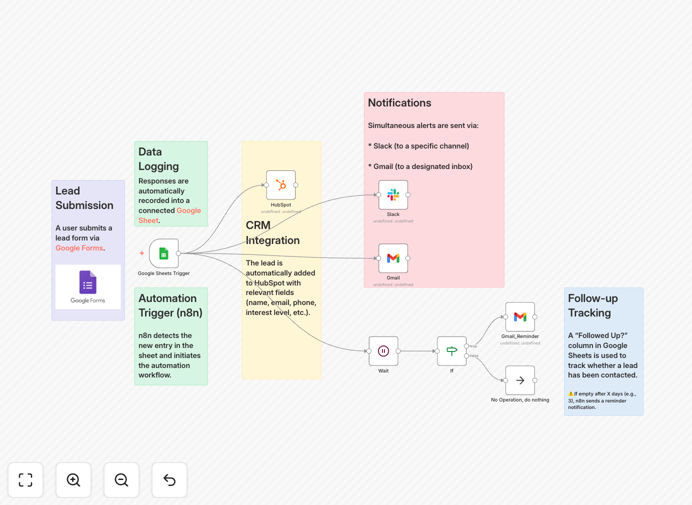This screenshot has height=505, width=692.
Task: Click the Google Sheets Trigger label
Action: click(x=164, y=273)
